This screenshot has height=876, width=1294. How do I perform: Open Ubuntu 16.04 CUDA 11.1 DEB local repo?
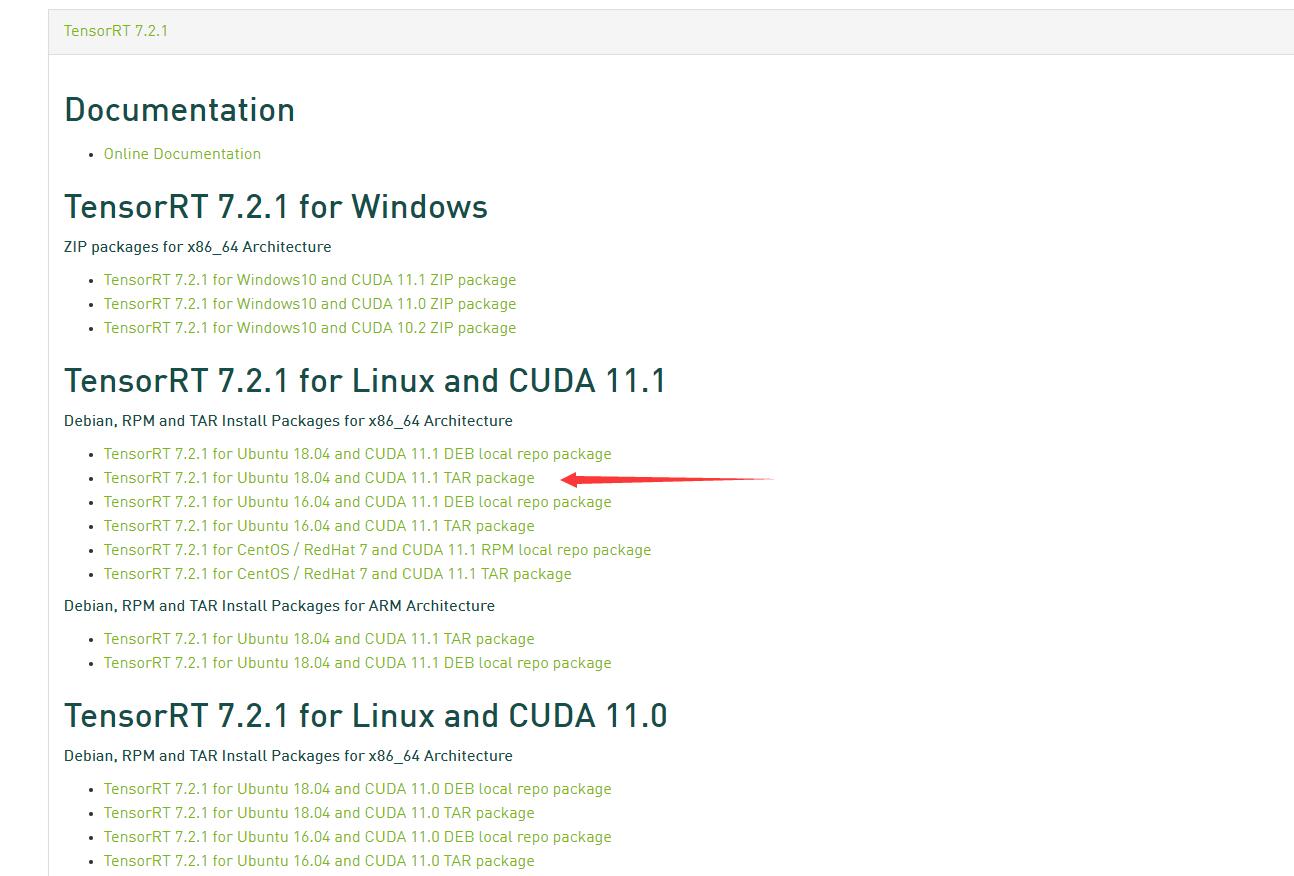point(357,502)
